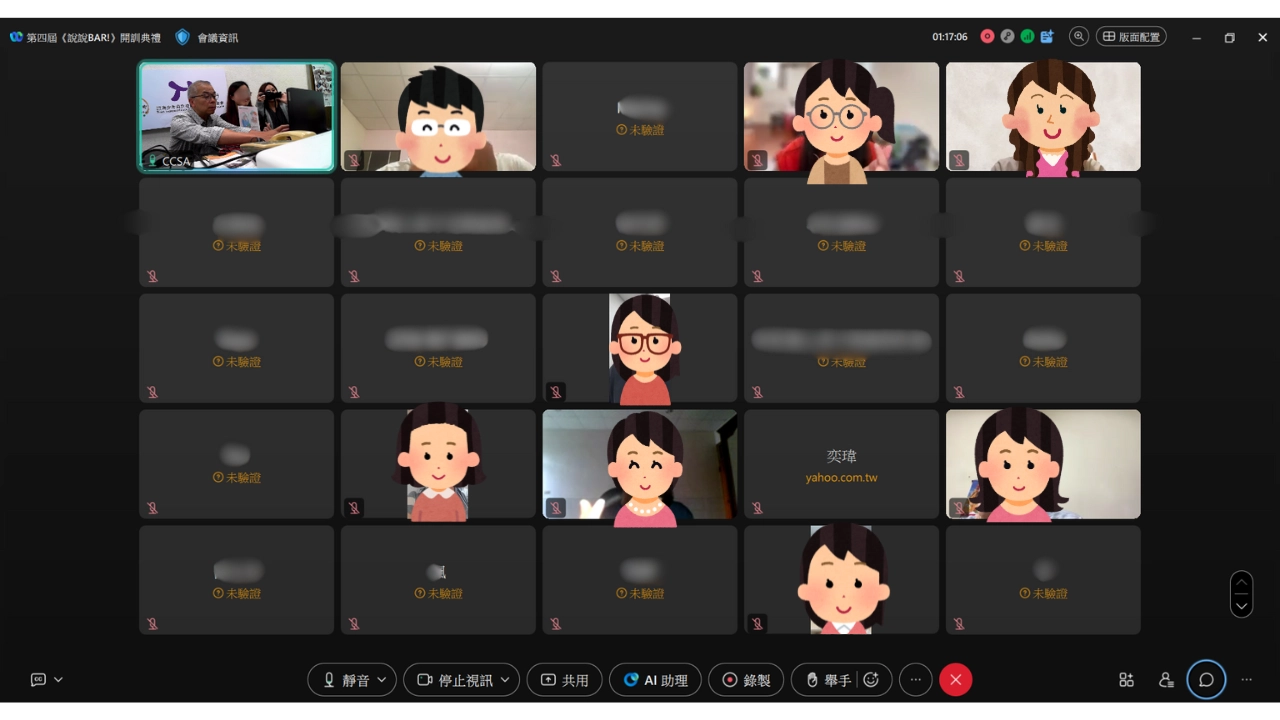This screenshot has height=720, width=1280.
Task: Open the emoji reactions icon
Action: tap(871, 680)
